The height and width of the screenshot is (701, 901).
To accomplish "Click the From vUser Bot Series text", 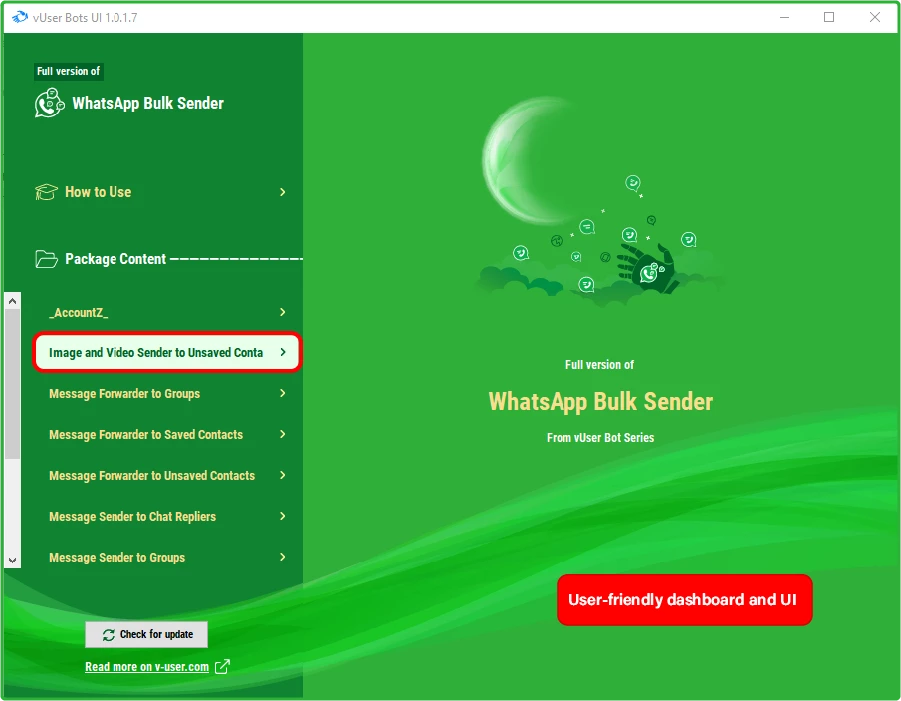I will 600,438.
